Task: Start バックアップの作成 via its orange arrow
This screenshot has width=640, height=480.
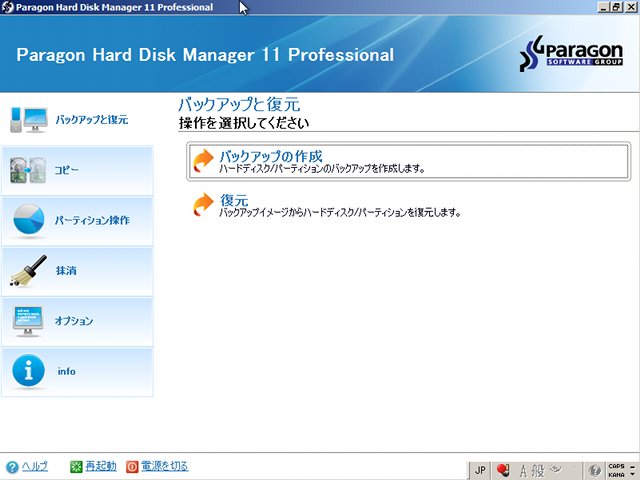Action: click(203, 161)
